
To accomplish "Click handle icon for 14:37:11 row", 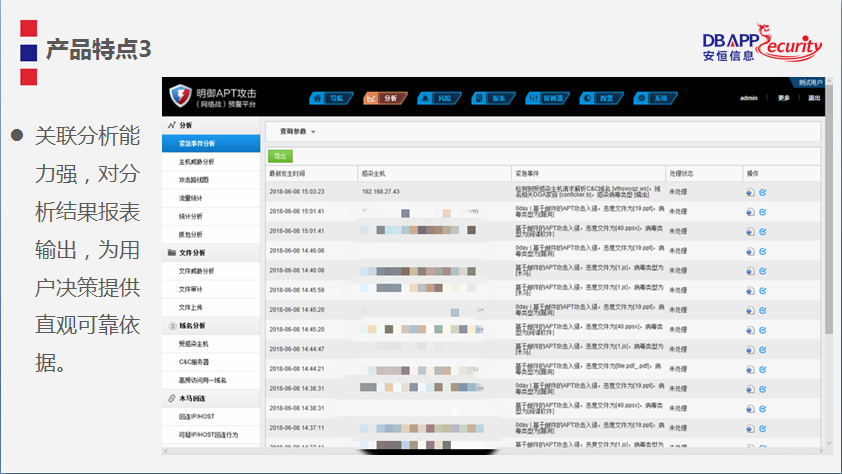I will pyautogui.click(x=763, y=428).
